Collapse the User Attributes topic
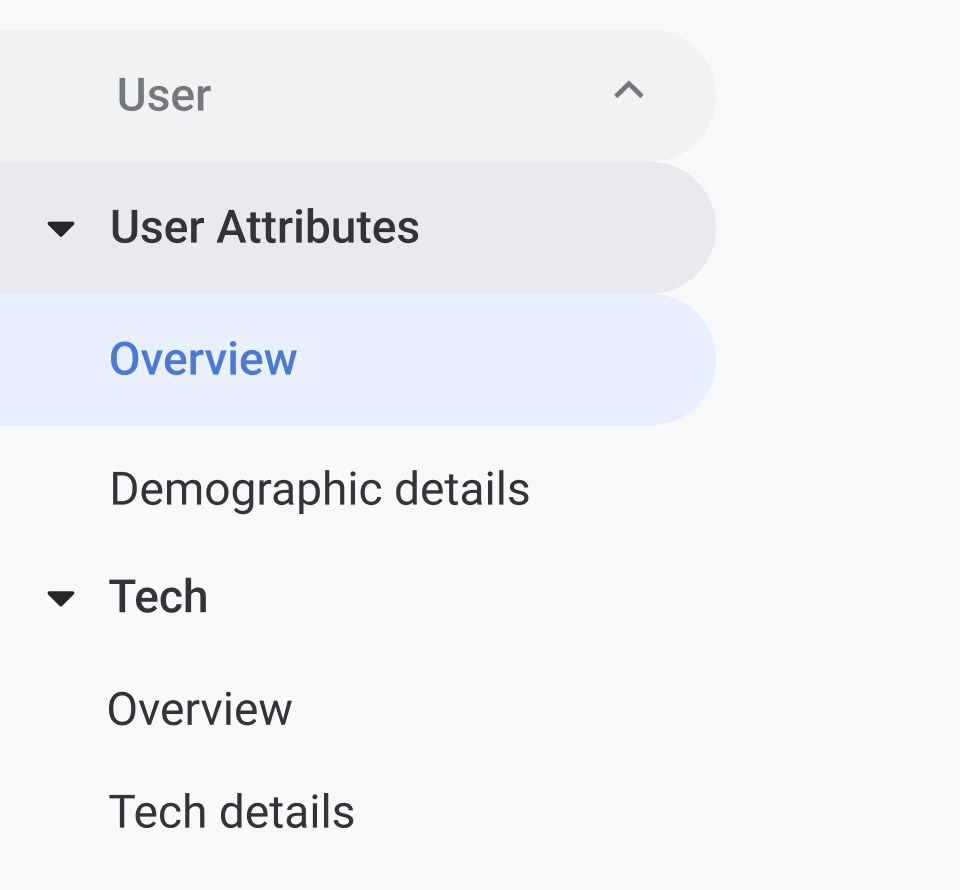The height and width of the screenshot is (890, 960). [x=62, y=229]
